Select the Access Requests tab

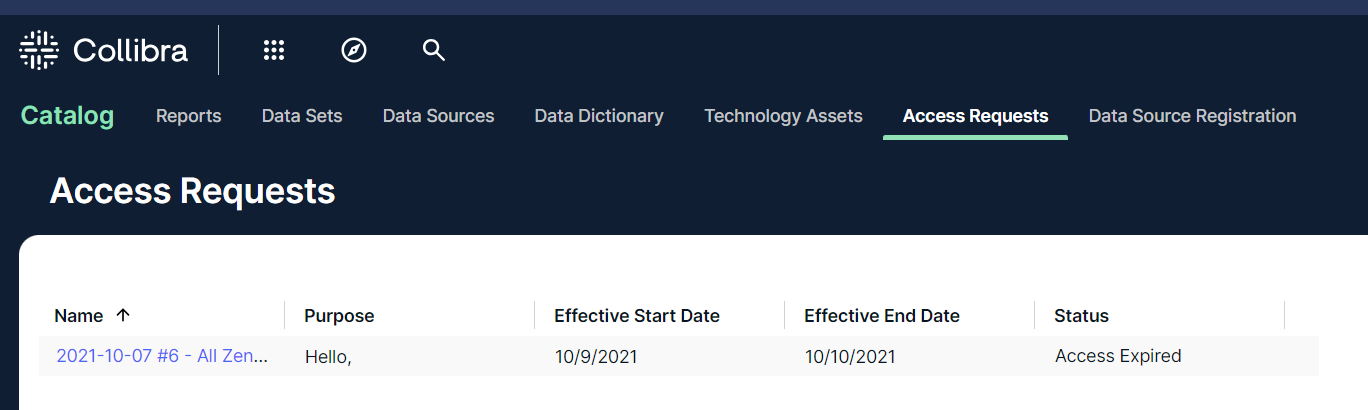pos(975,116)
